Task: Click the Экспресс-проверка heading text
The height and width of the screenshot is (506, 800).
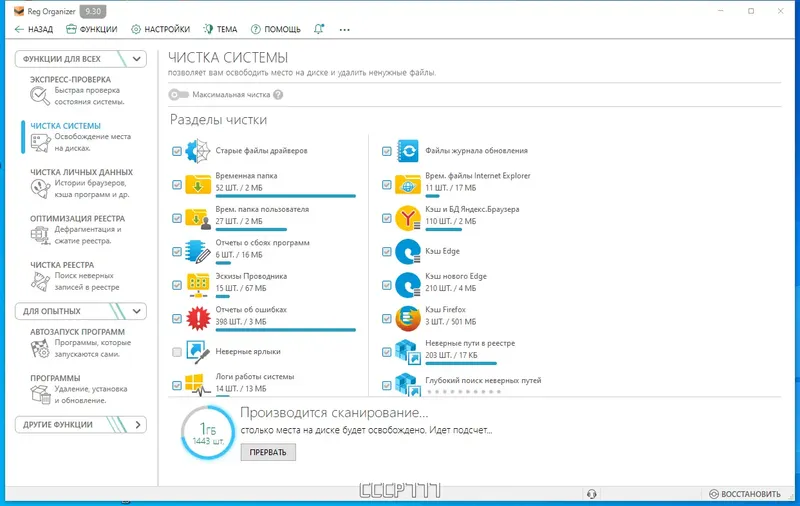Action: coord(70,80)
